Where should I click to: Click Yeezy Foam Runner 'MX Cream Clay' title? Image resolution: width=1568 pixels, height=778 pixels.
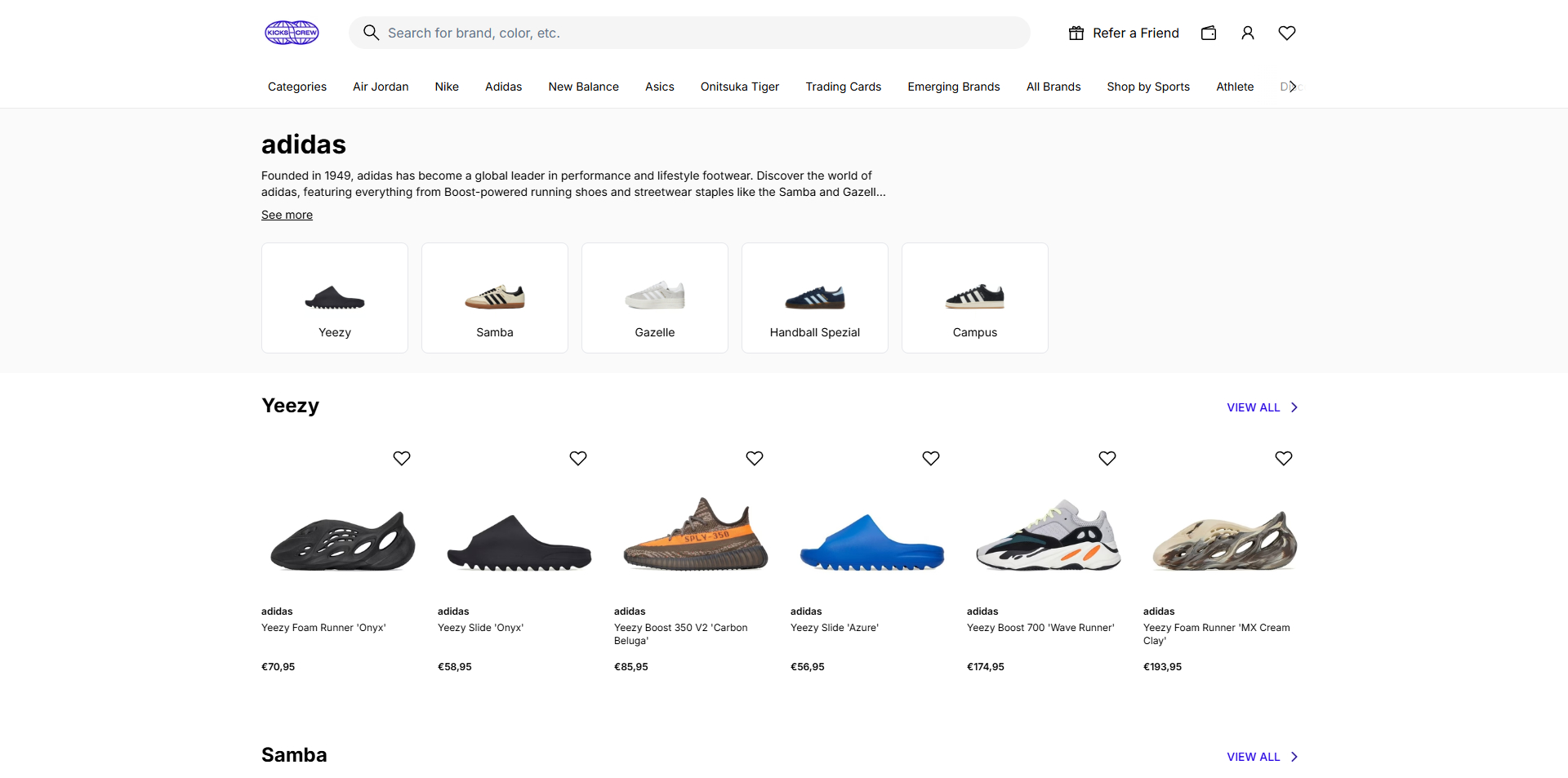tap(1217, 634)
